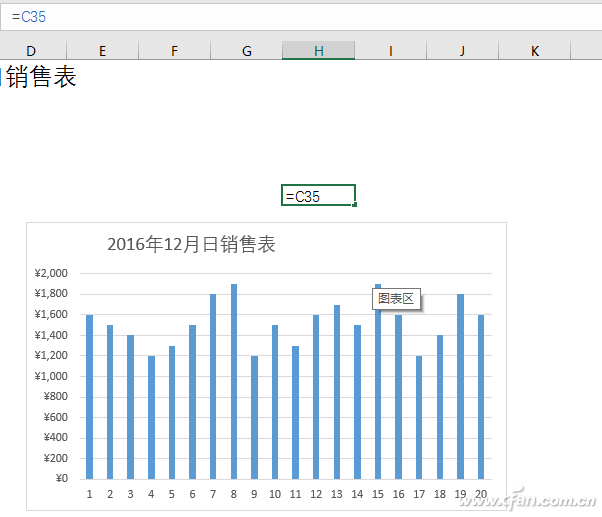Select the bar for day 19
This screenshot has width=602, height=517.
coord(460,386)
